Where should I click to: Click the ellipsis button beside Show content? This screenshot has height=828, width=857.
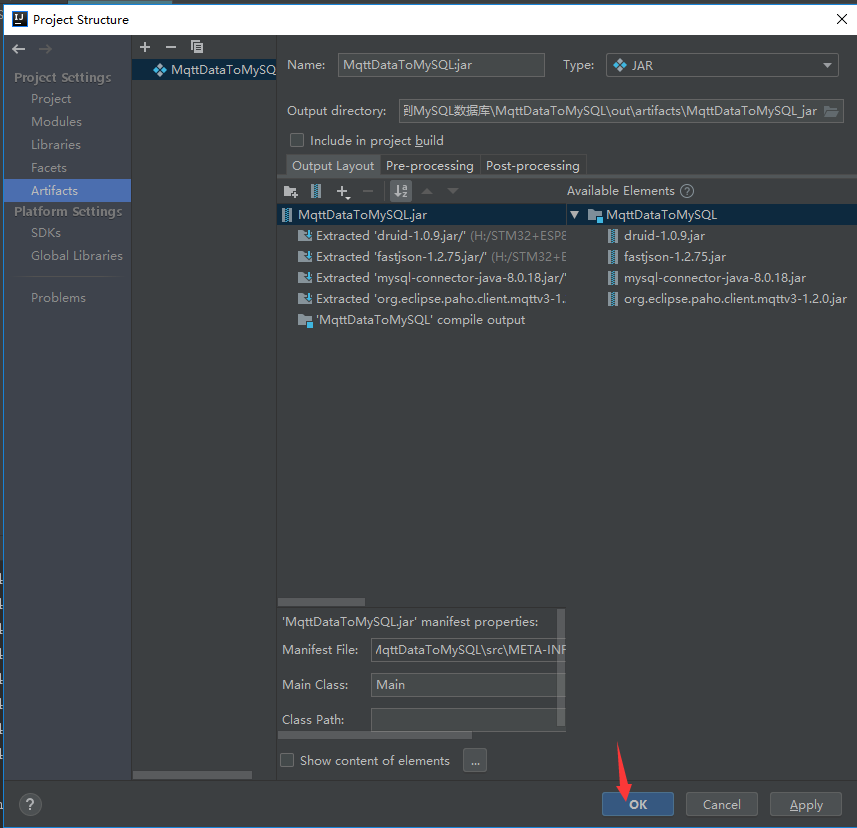[x=475, y=760]
